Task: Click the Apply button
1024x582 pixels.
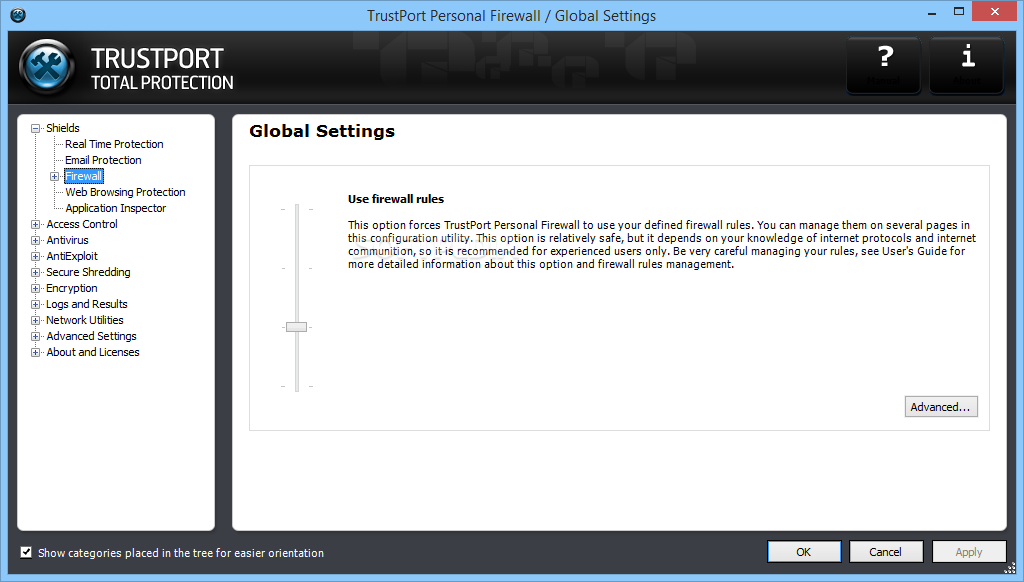Action: (968, 552)
